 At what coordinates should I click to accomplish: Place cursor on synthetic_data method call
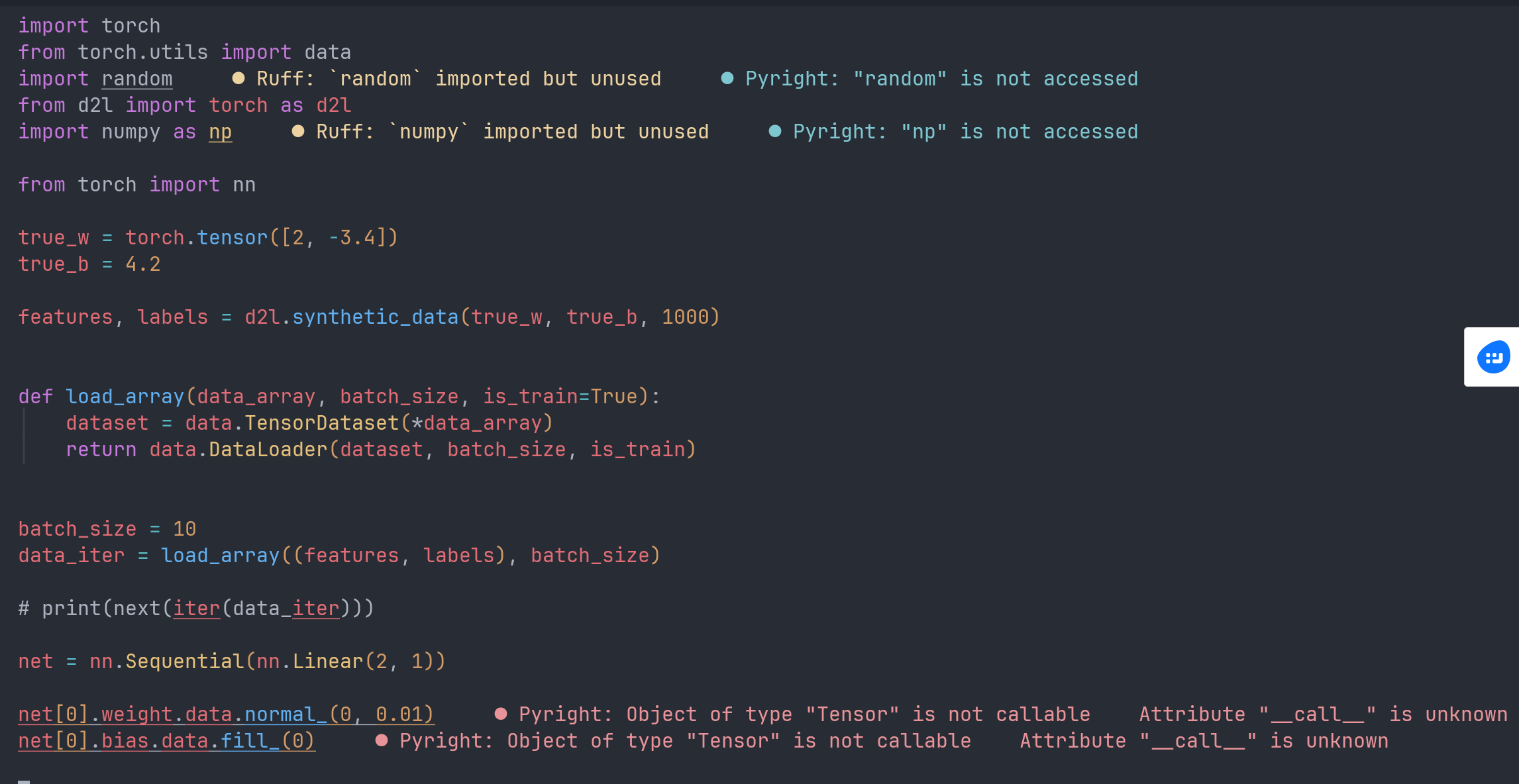click(x=375, y=317)
